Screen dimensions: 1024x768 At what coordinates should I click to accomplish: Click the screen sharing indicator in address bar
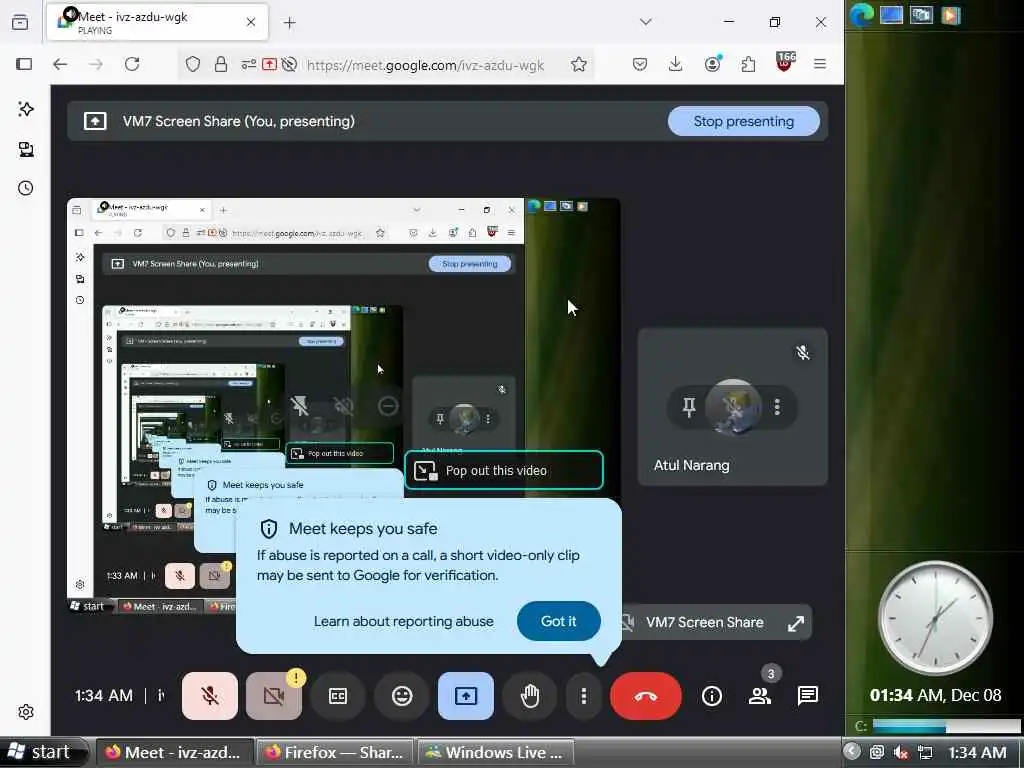[x=269, y=64]
